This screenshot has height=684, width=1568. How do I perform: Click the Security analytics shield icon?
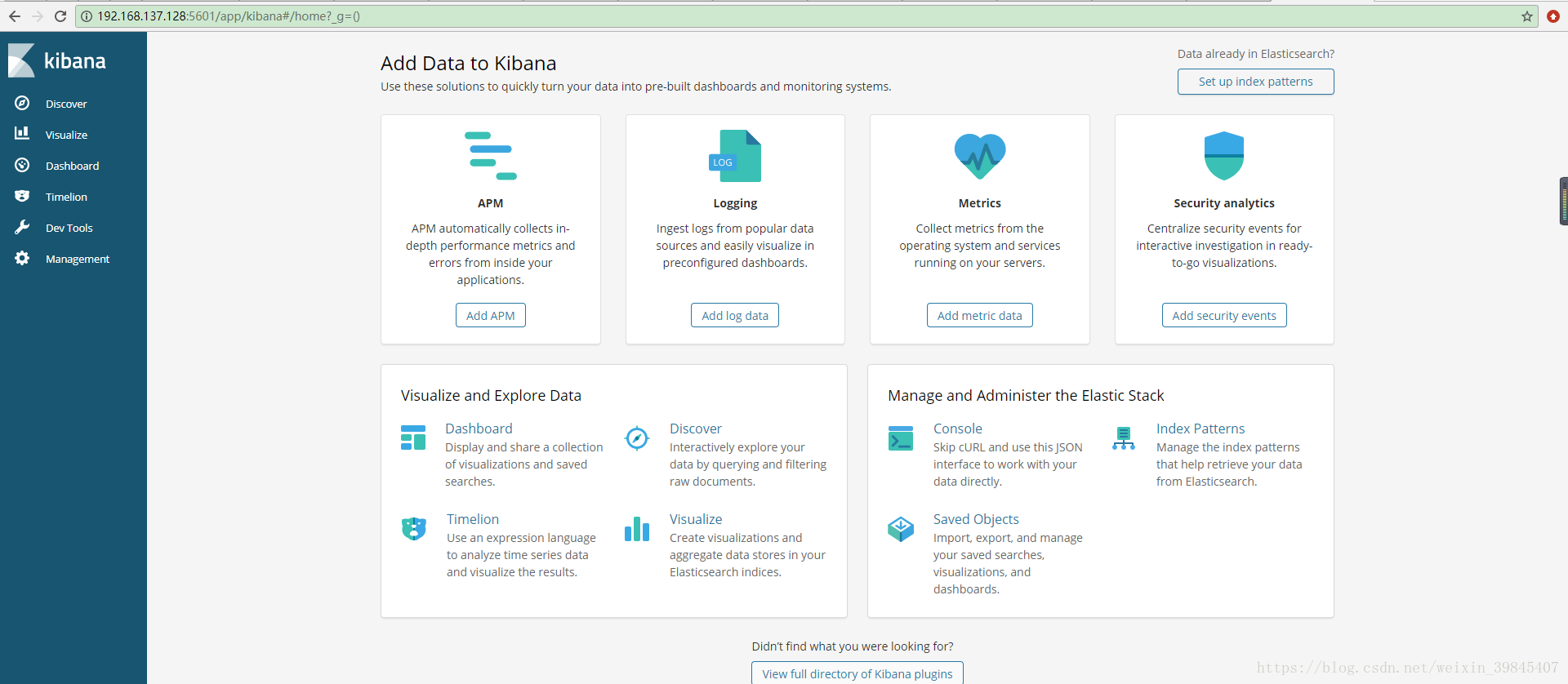point(1224,156)
